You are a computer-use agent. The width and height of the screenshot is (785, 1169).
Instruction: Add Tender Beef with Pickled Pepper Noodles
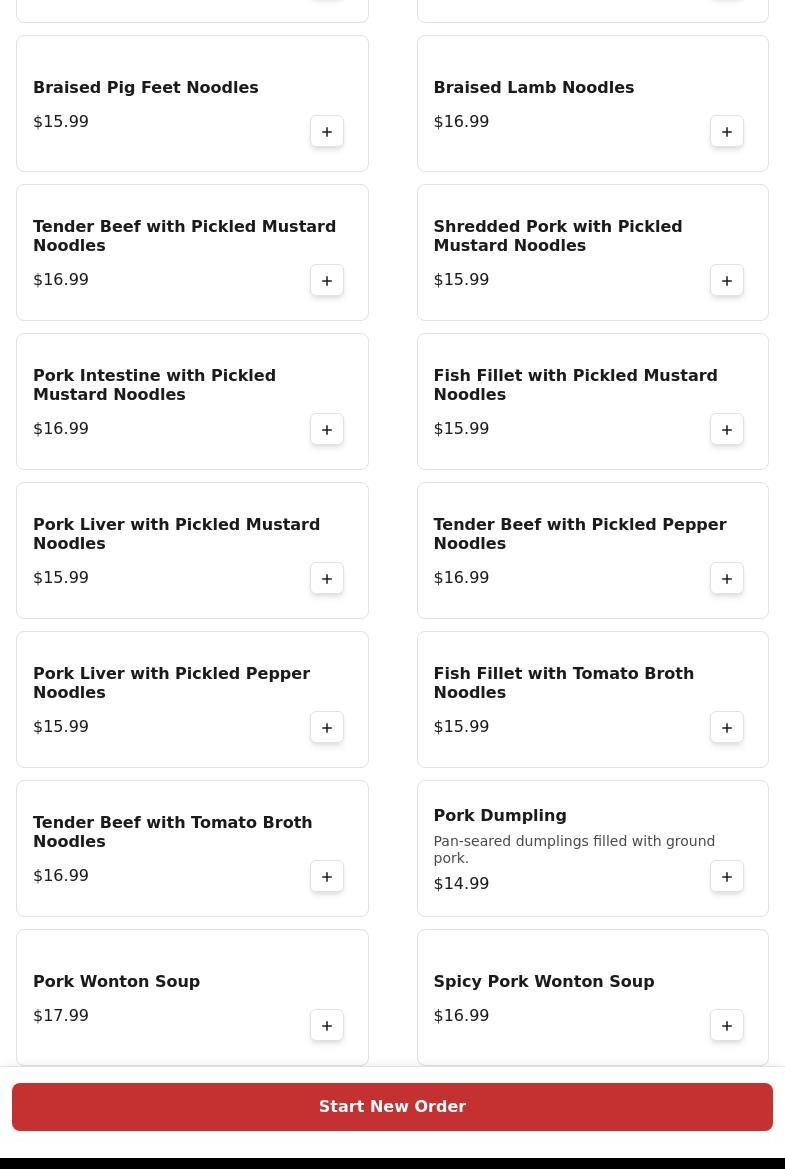point(727,579)
